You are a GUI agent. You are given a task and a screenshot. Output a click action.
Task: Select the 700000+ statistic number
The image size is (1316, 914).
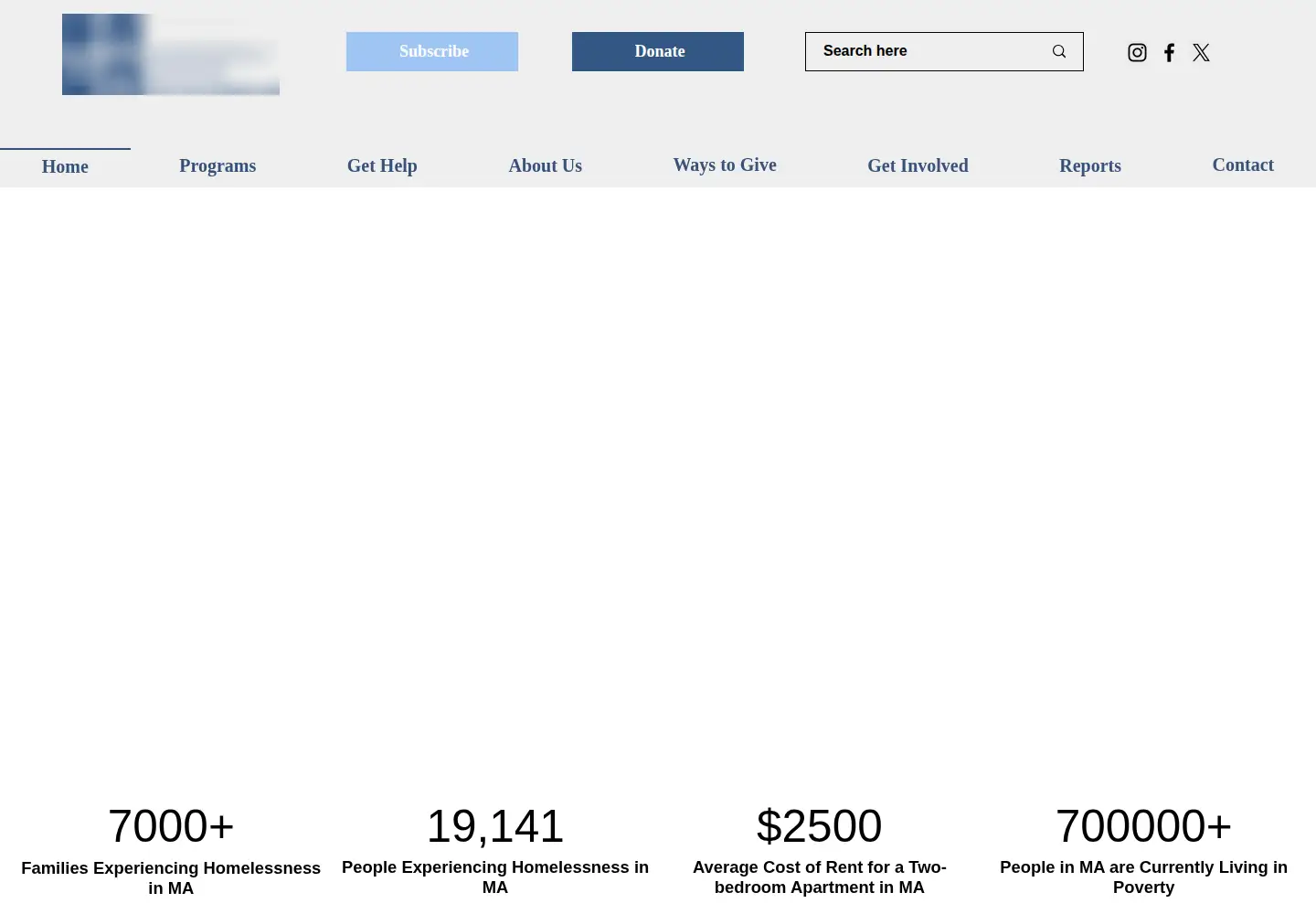click(1144, 826)
